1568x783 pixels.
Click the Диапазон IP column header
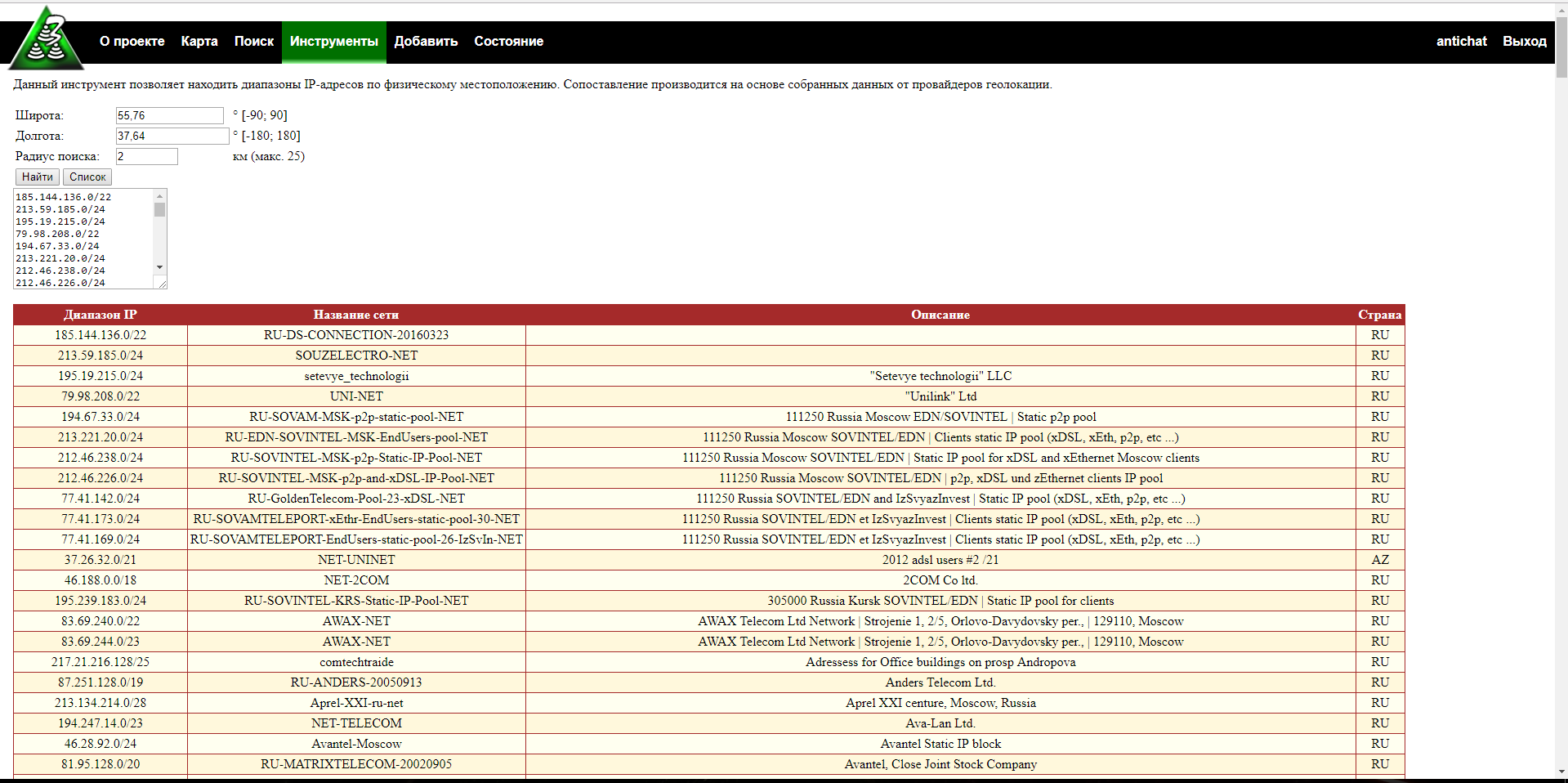pos(101,315)
